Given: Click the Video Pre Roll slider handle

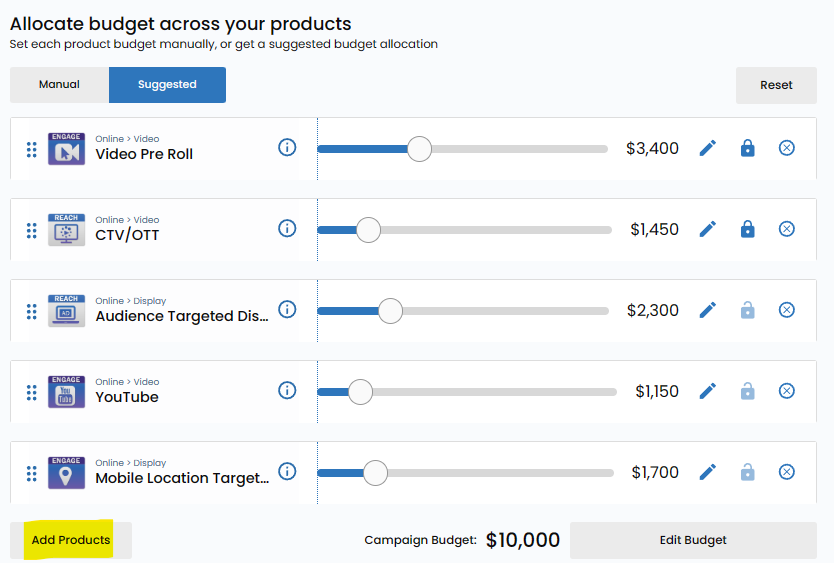Looking at the screenshot, I should click(x=420, y=149).
